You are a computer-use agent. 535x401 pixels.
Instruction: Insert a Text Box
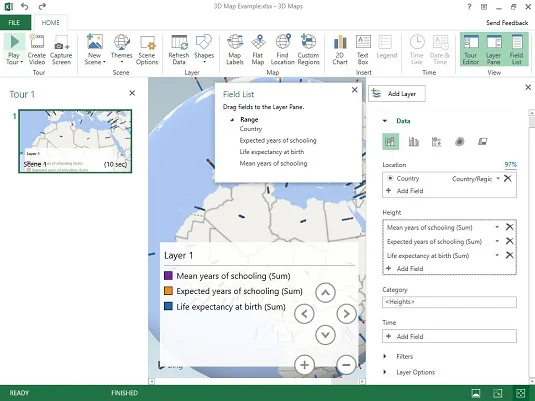pos(363,49)
